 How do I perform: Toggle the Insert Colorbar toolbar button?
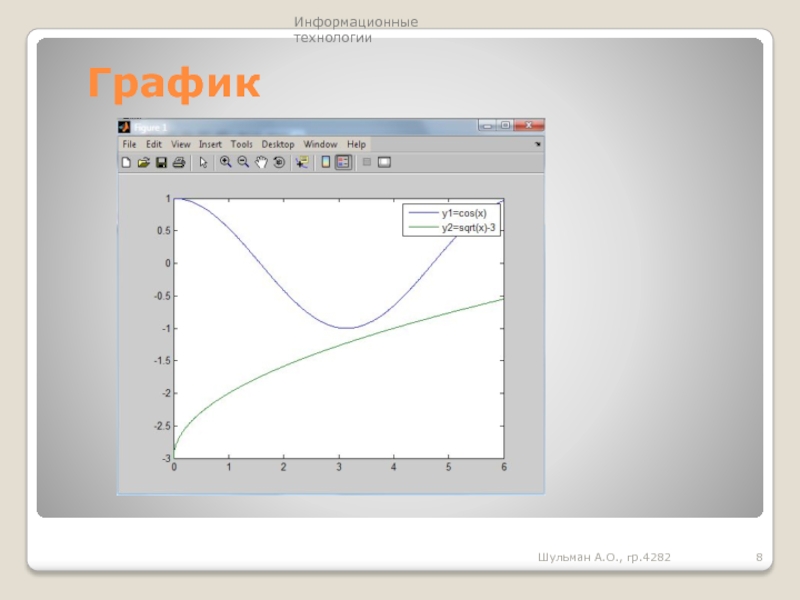[325, 162]
